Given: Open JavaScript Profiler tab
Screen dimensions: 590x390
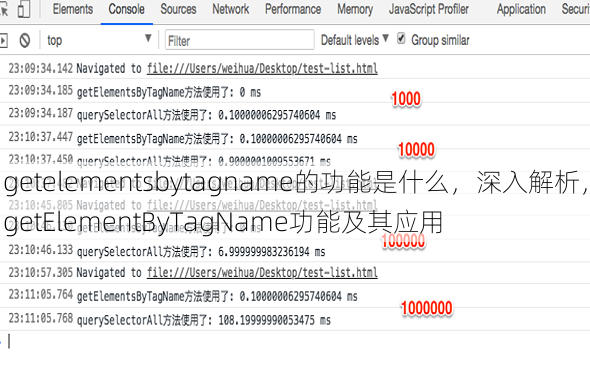Looking at the screenshot, I should pos(429,9).
